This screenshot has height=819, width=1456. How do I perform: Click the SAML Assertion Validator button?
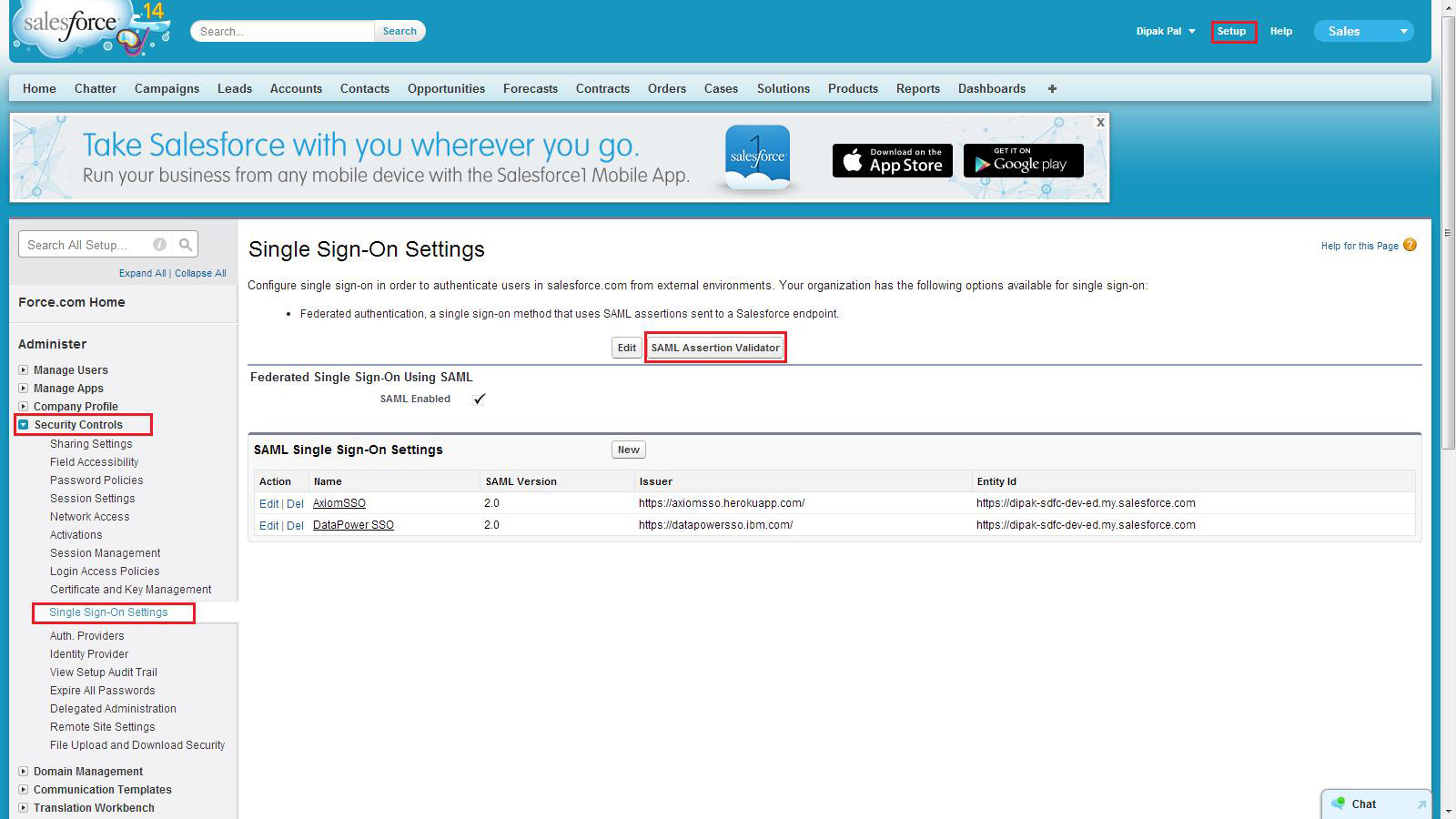point(715,348)
